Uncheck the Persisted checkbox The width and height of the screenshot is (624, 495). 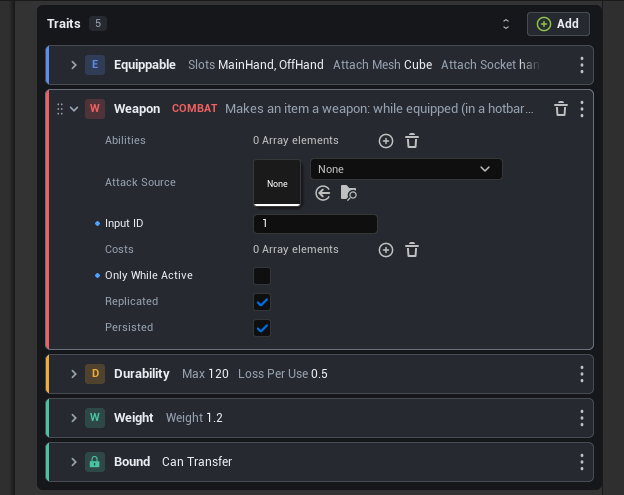tap(262, 328)
